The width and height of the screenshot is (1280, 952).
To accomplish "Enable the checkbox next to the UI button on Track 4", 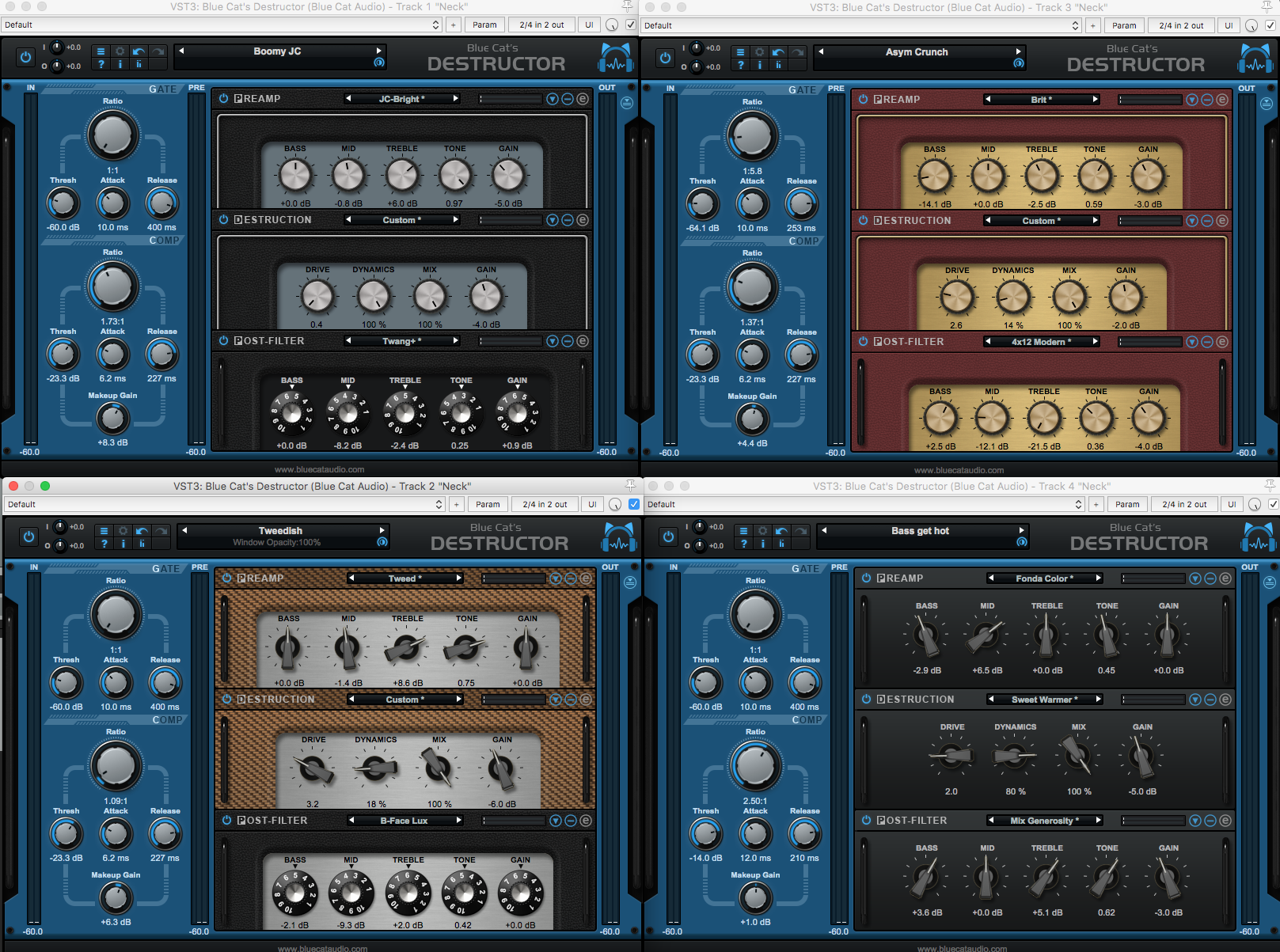I will coord(1273,504).
